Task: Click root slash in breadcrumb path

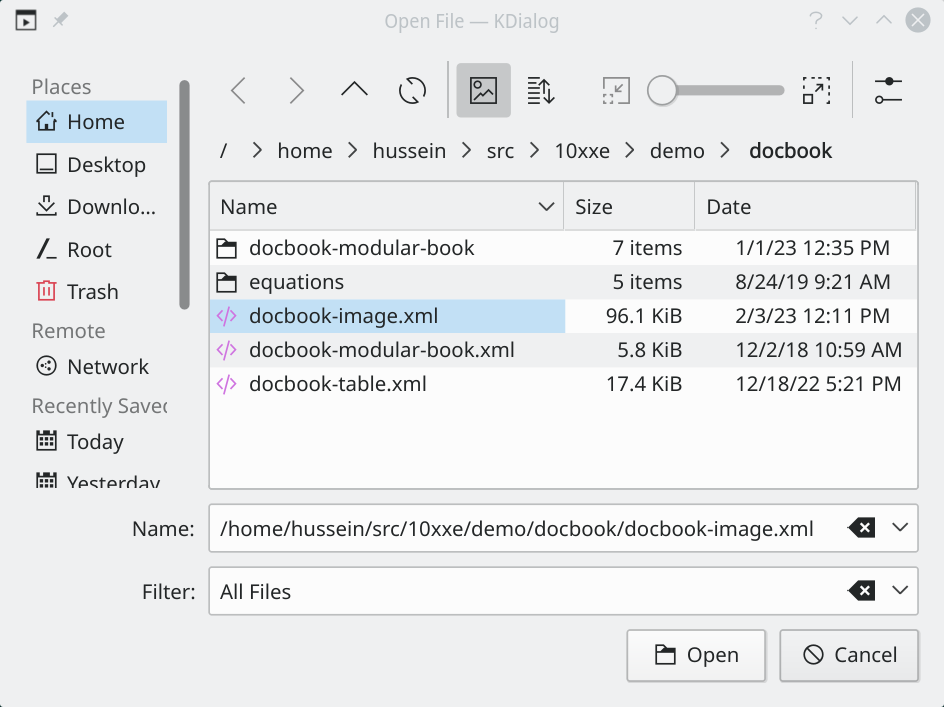Action: 223,151
